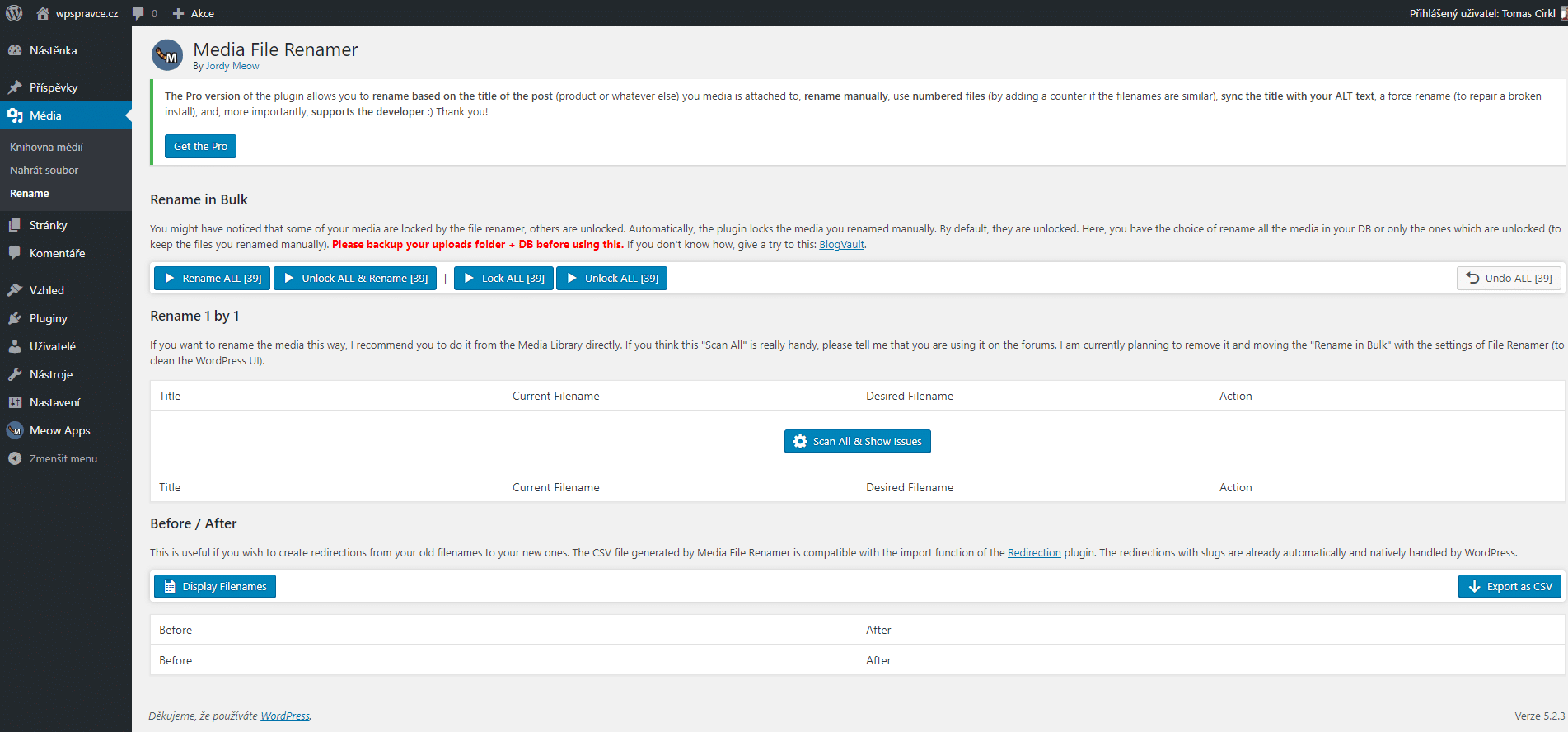This screenshot has height=732, width=1568.
Task: Click the WordPress logo icon
Action: click(x=14, y=13)
